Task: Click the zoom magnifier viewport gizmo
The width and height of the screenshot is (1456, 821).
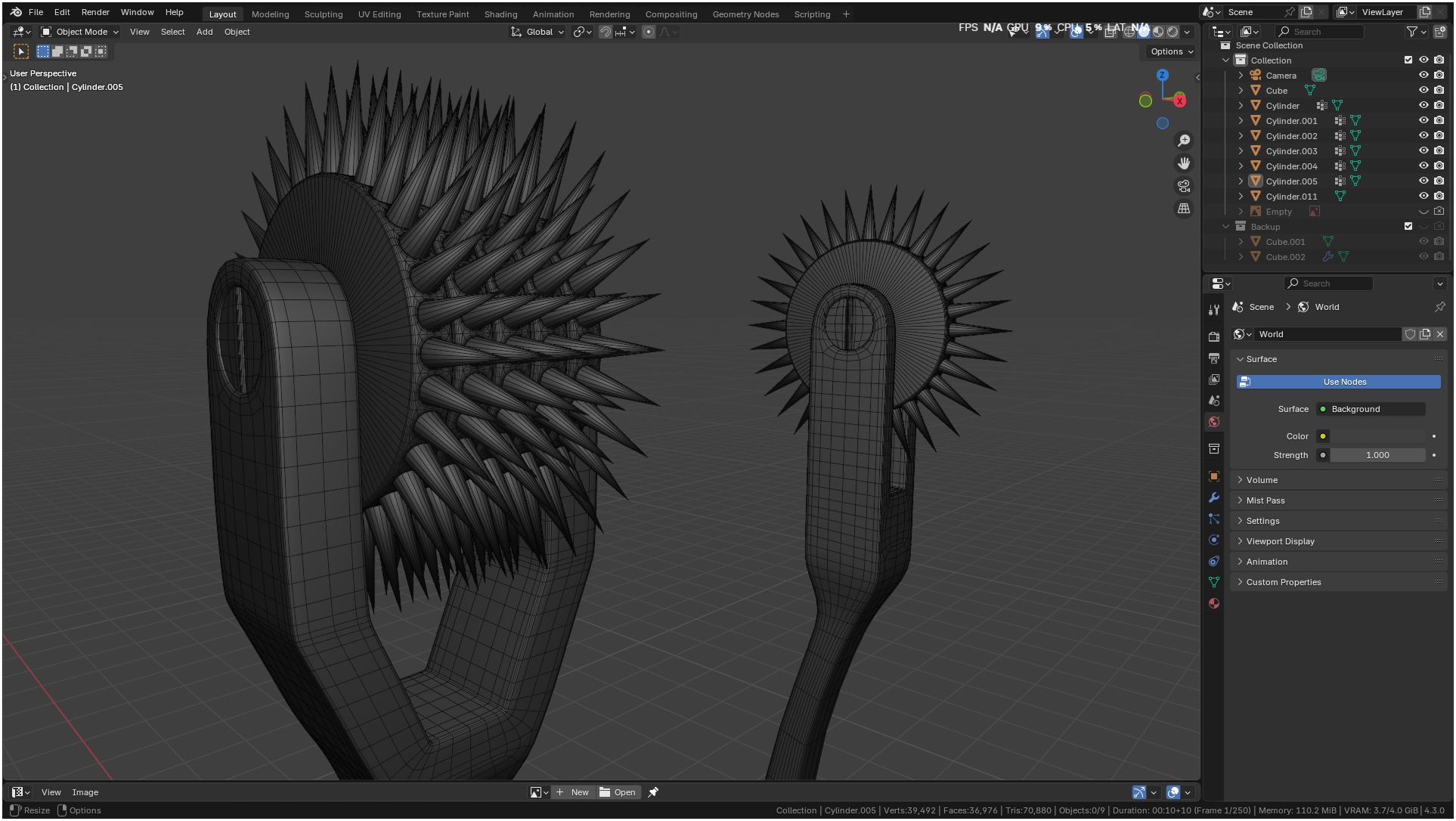Action: 1184,141
